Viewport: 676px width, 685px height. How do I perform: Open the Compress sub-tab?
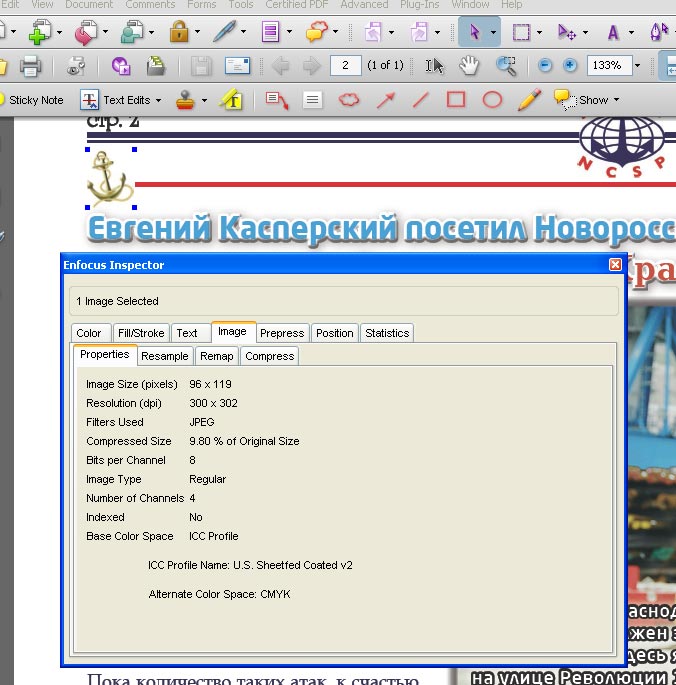pos(270,356)
